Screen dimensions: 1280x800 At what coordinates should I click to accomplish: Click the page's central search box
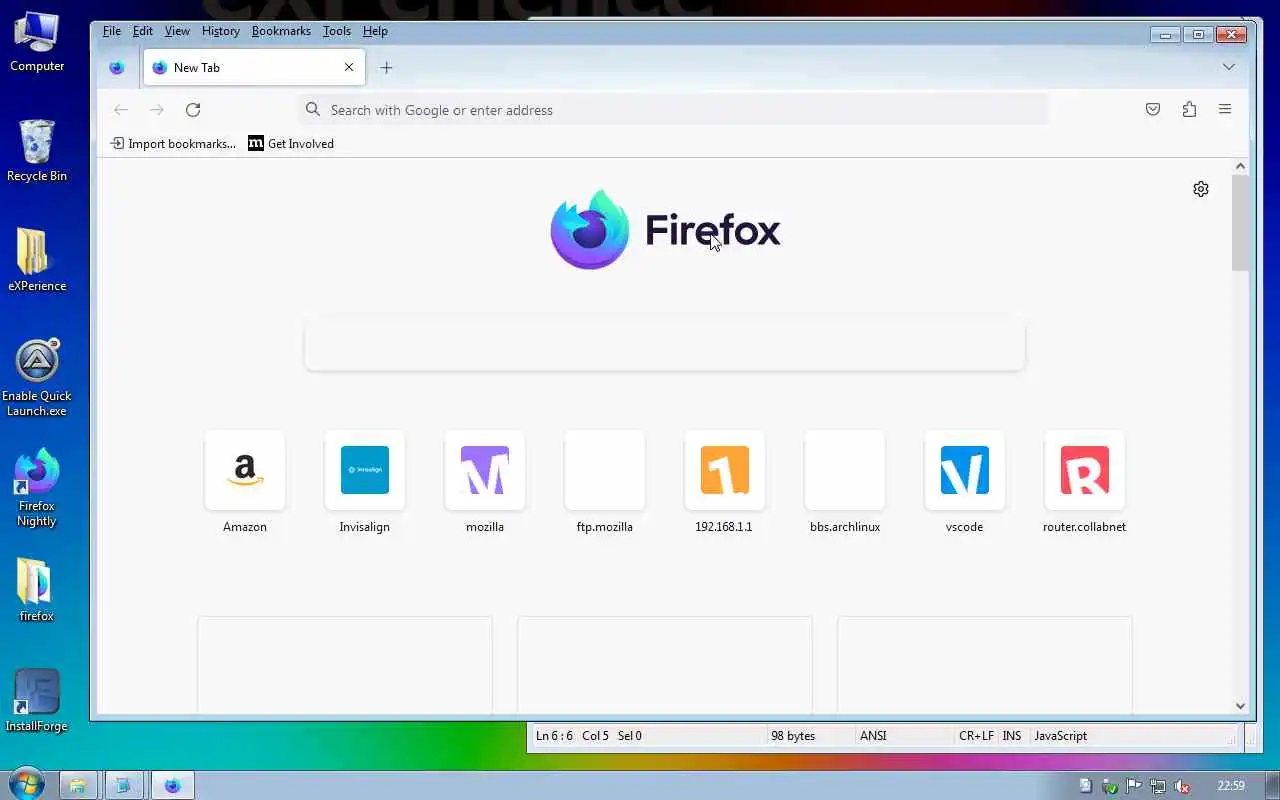pos(665,346)
